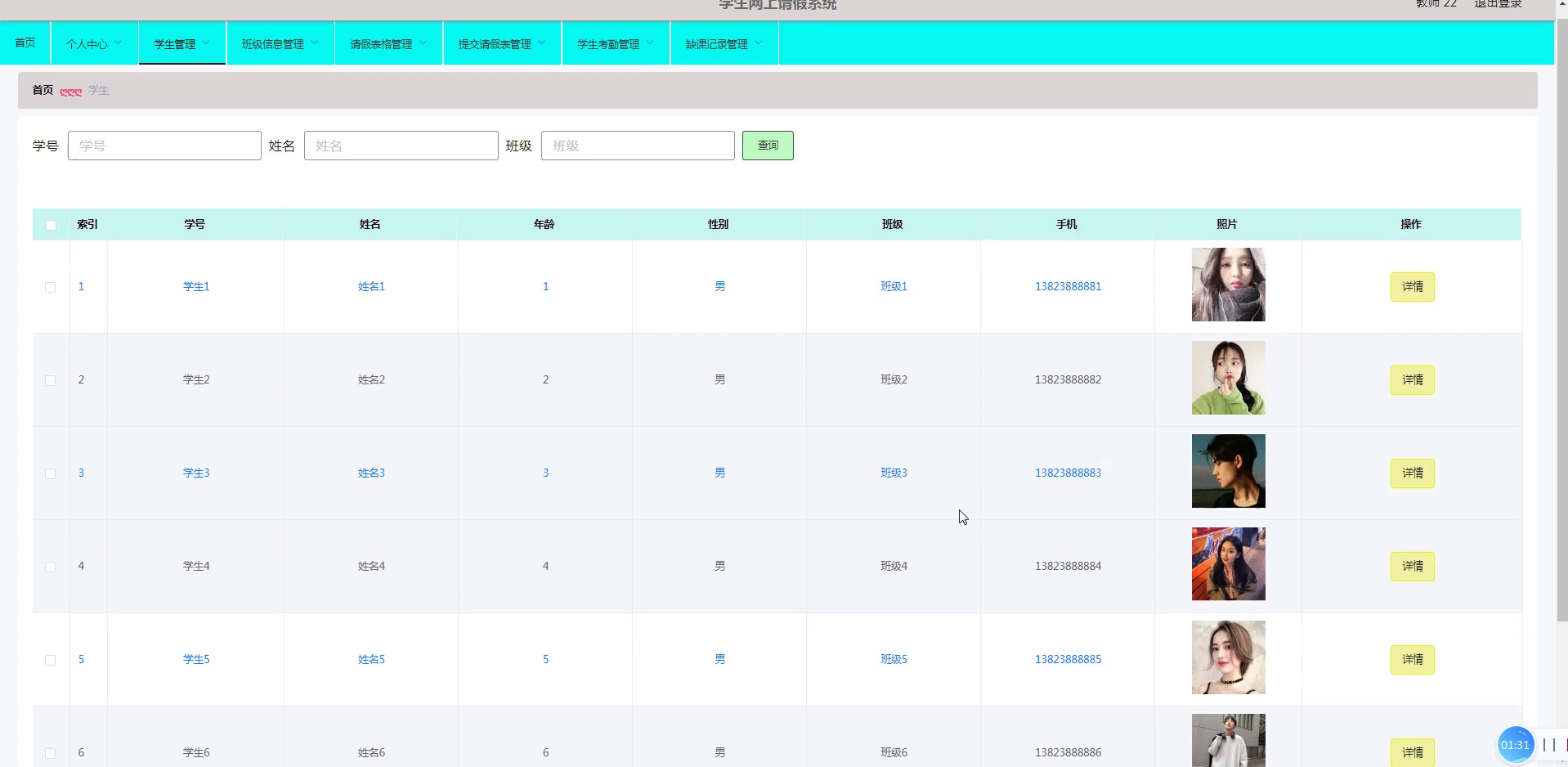
Task: Open the 提交请假表管理 menu
Action: pyautogui.click(x=502, y=43)
